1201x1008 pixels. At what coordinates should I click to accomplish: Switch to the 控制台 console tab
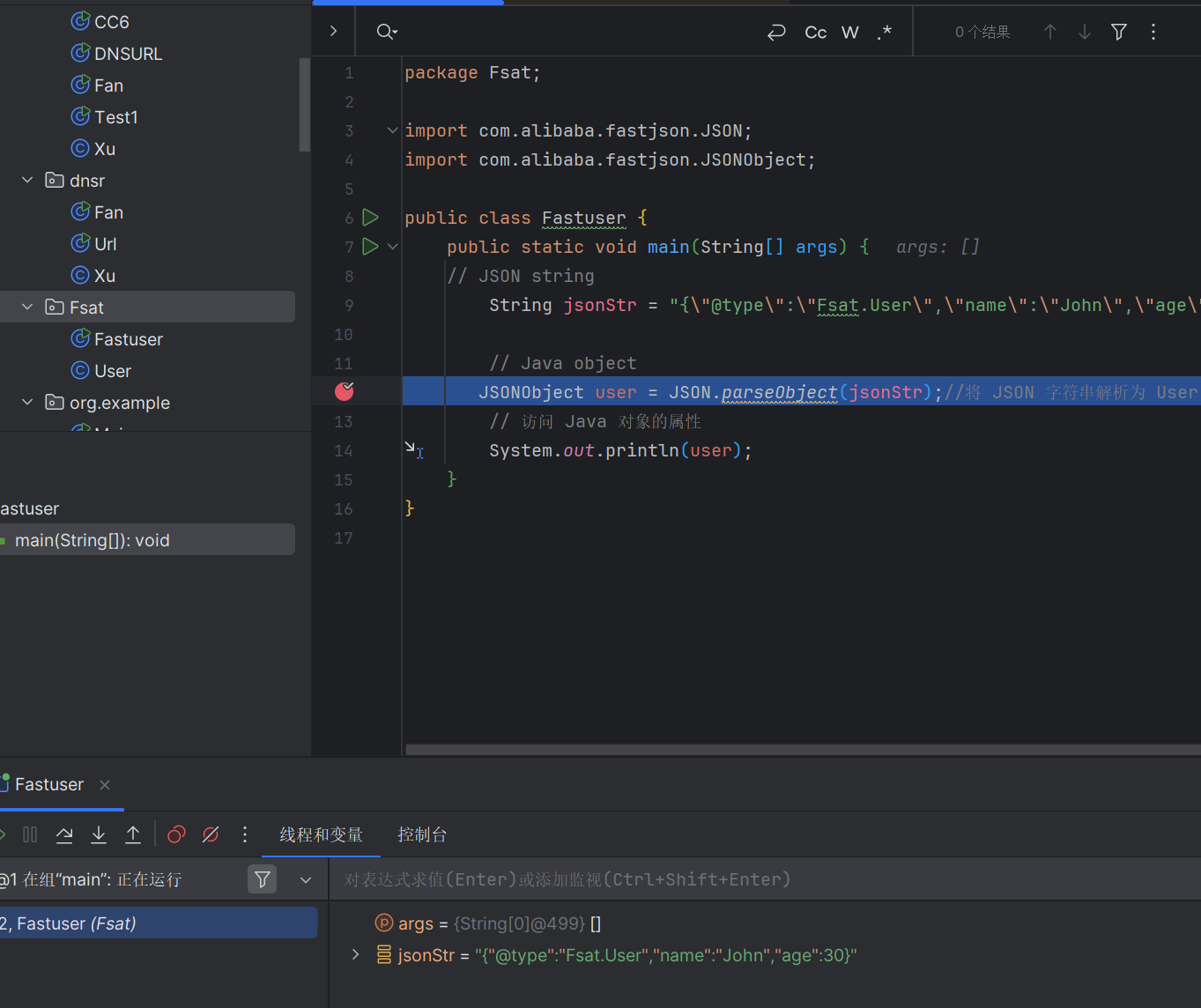[422, 834]
